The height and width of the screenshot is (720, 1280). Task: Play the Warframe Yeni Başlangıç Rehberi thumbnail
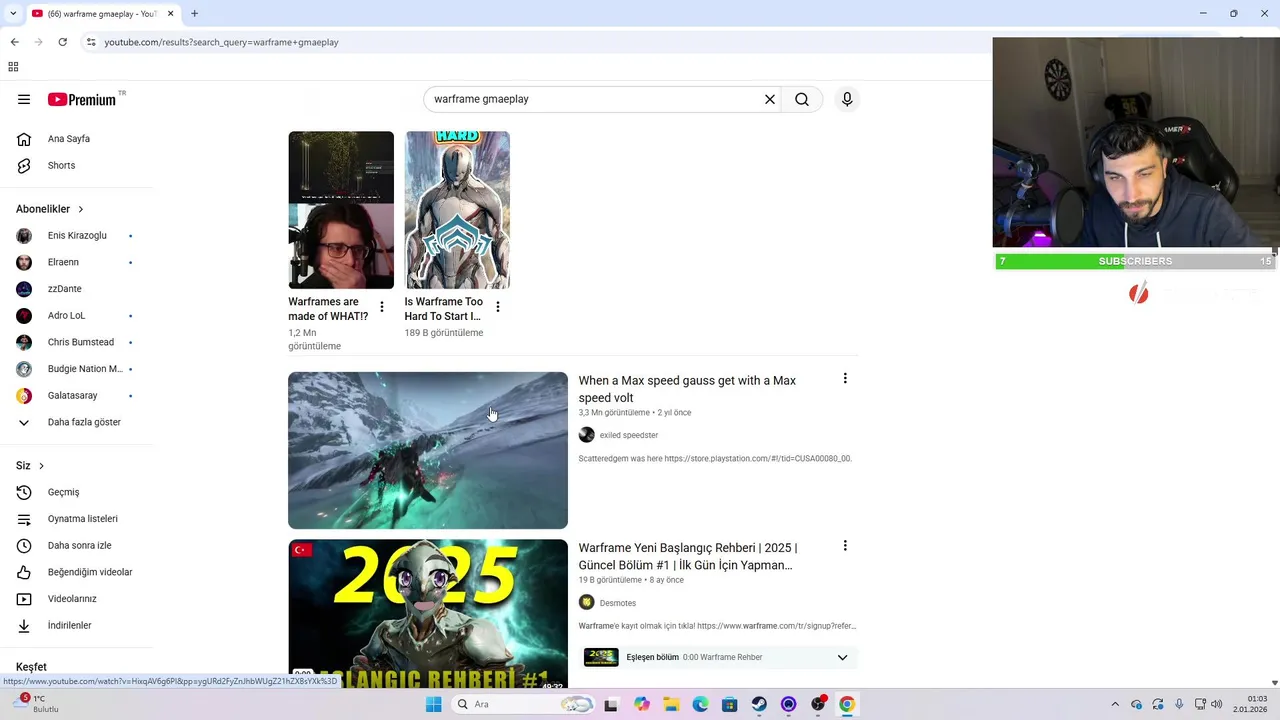pos(428,615)
